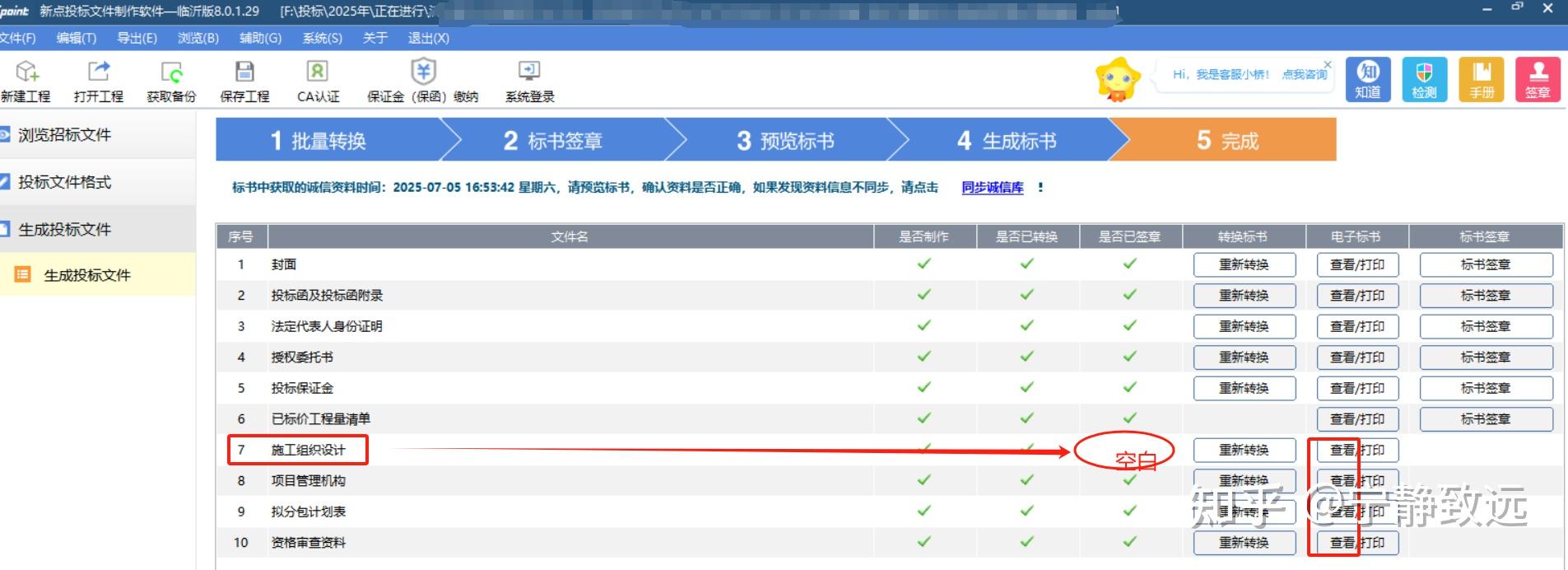
Task: Click 查看/打印 for 投标保证金
Action: (x=1357, y=388)
